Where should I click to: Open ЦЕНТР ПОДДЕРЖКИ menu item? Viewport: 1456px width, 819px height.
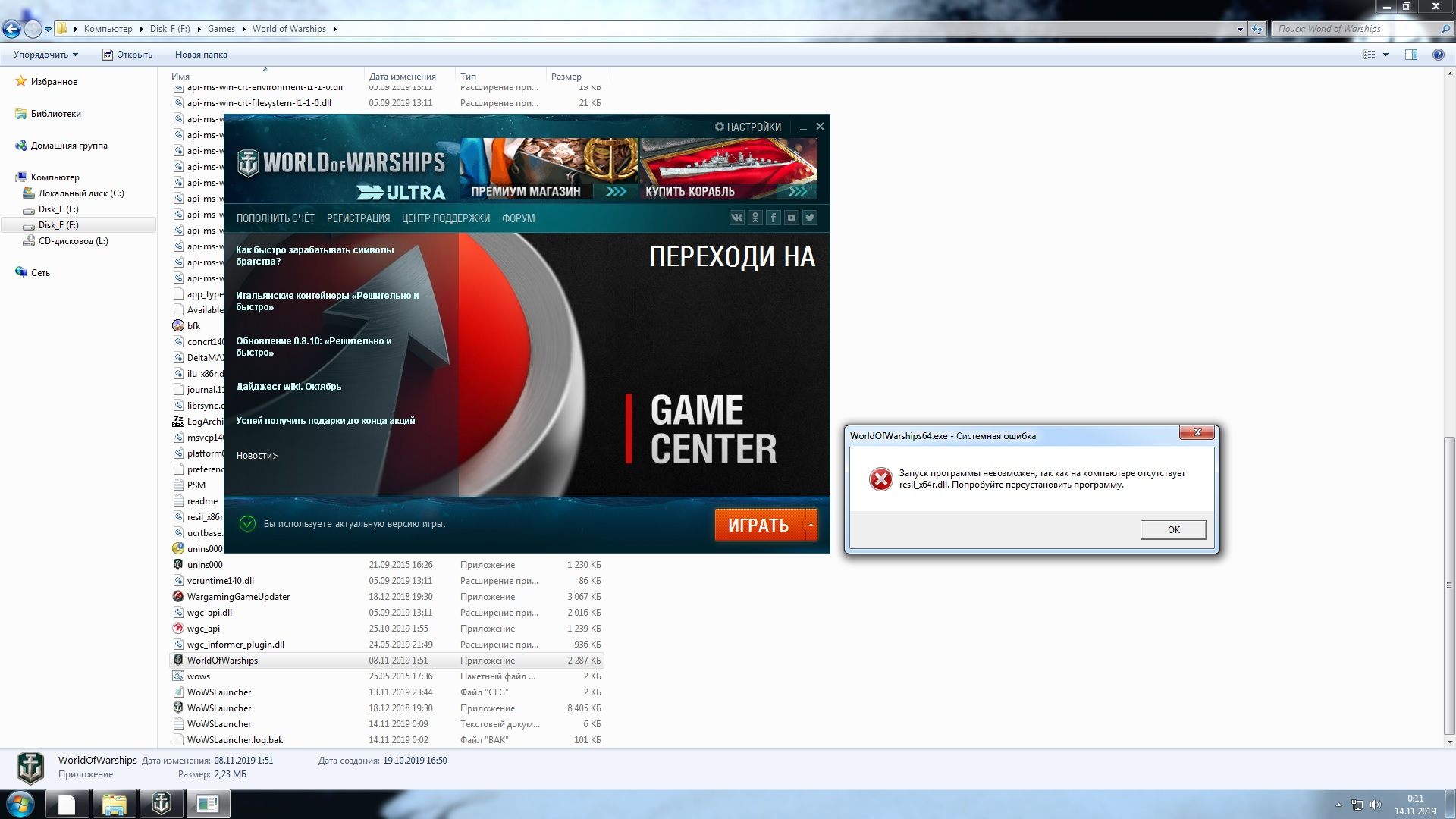(x=445, y=218)
